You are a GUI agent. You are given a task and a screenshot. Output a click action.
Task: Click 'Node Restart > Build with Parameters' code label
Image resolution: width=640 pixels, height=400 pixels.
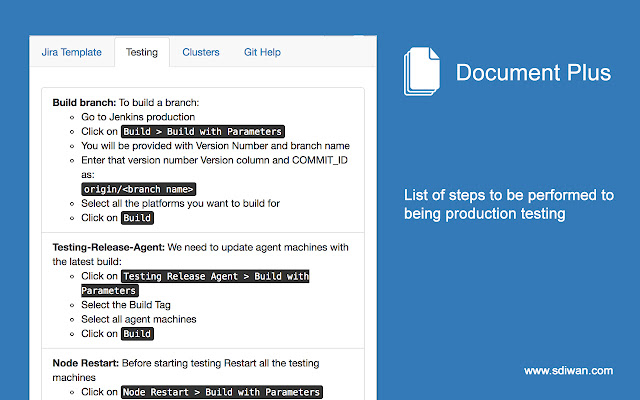pos(222,392)
